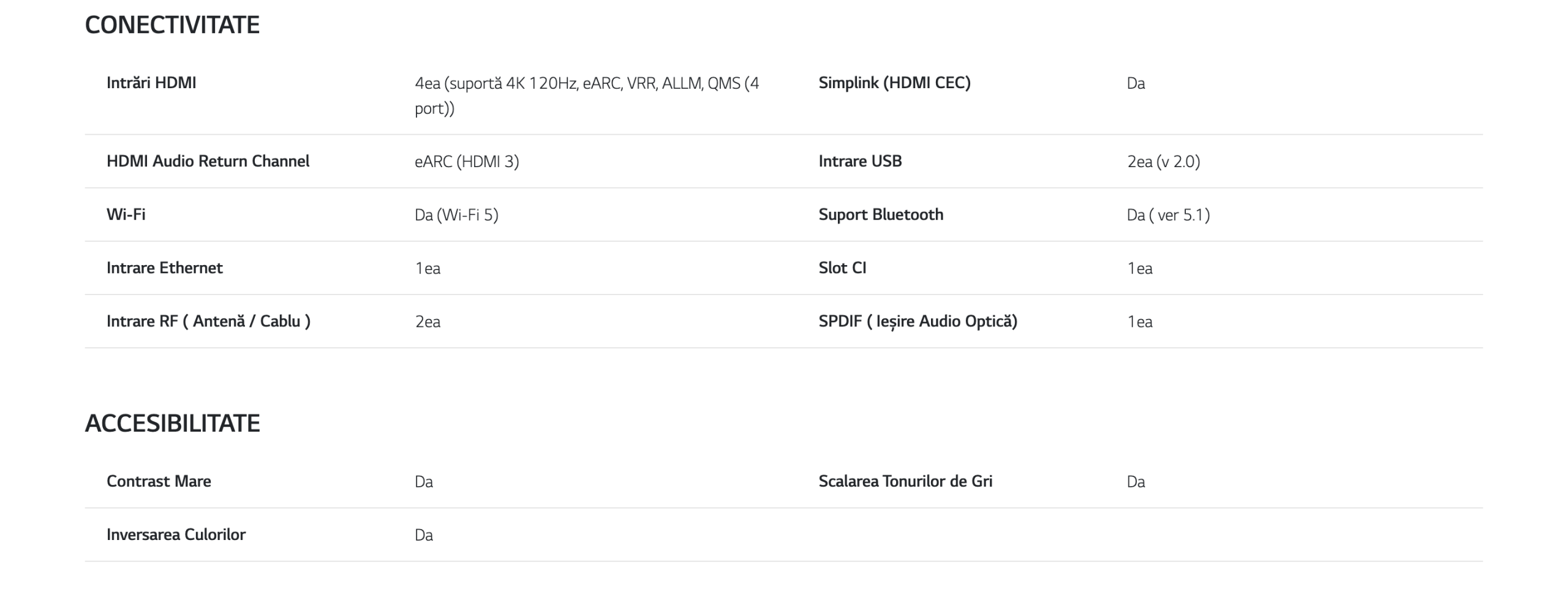The width and height of the screenshot is (1568, 589).
Task: Click the 2ea (v 2.0) value
Action: coord(1163,162)
